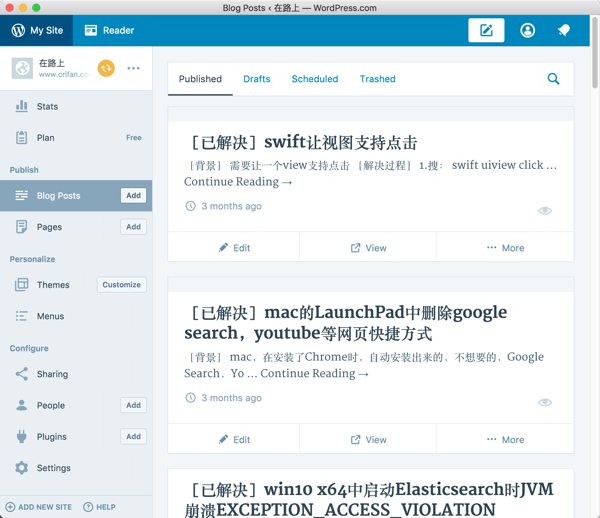
Task: Open Sharing settings in the sidebar
Action: [76, 374]
